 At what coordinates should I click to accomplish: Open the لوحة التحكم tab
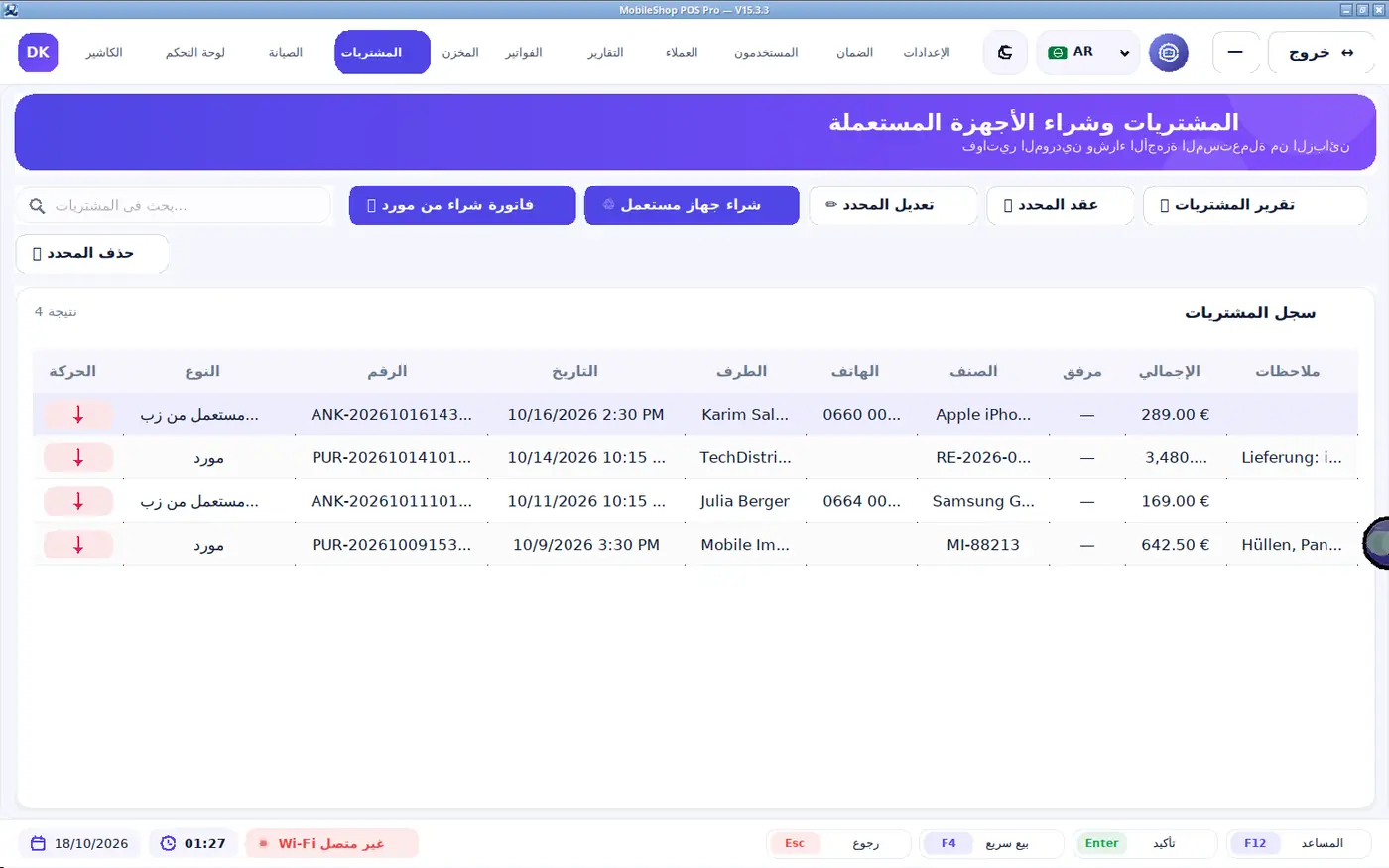pos(195,53)
